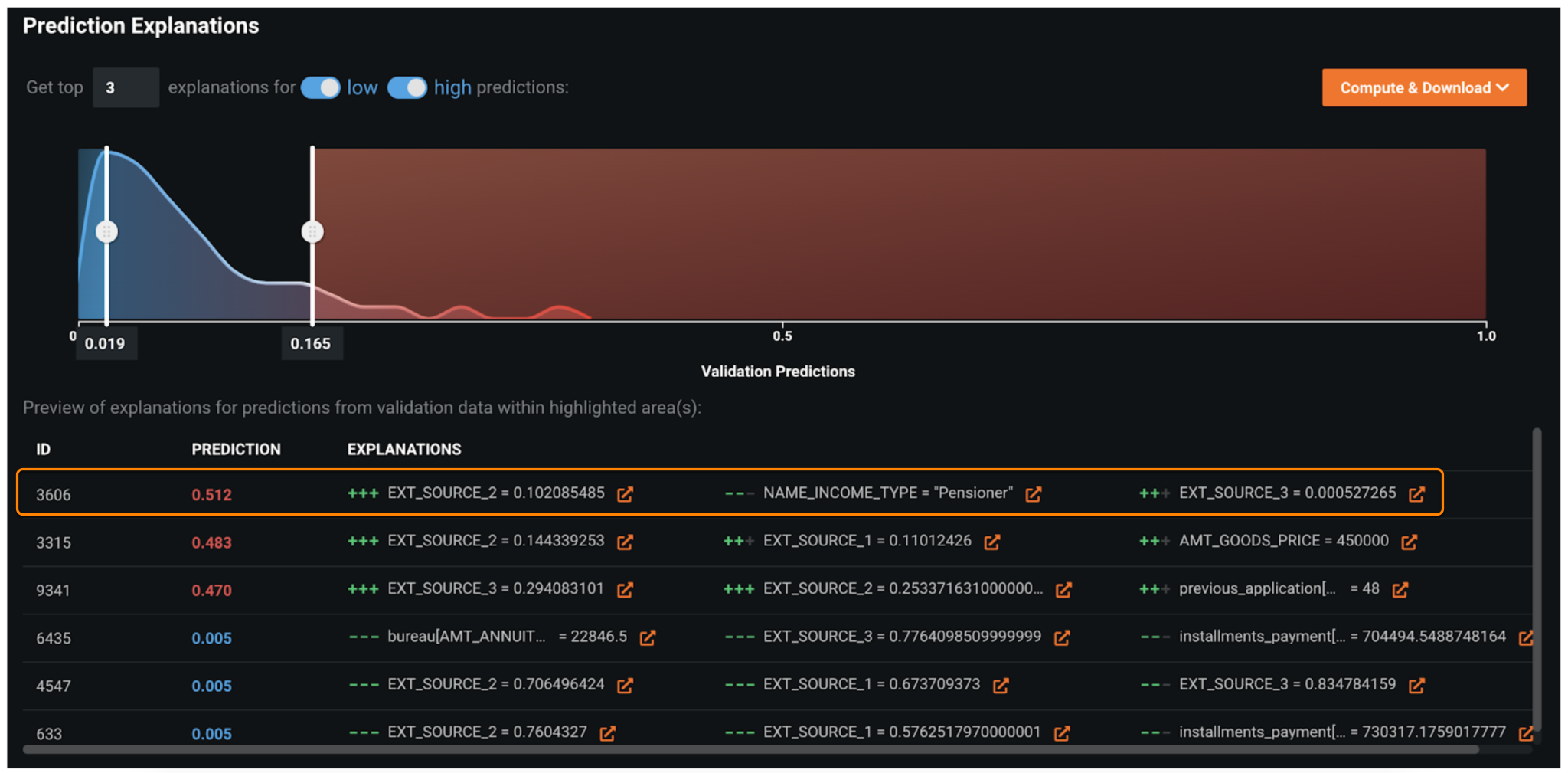Screen dimensions: 1568x773
Task: Click the top explanations count input field
Action: pos(126,88)
